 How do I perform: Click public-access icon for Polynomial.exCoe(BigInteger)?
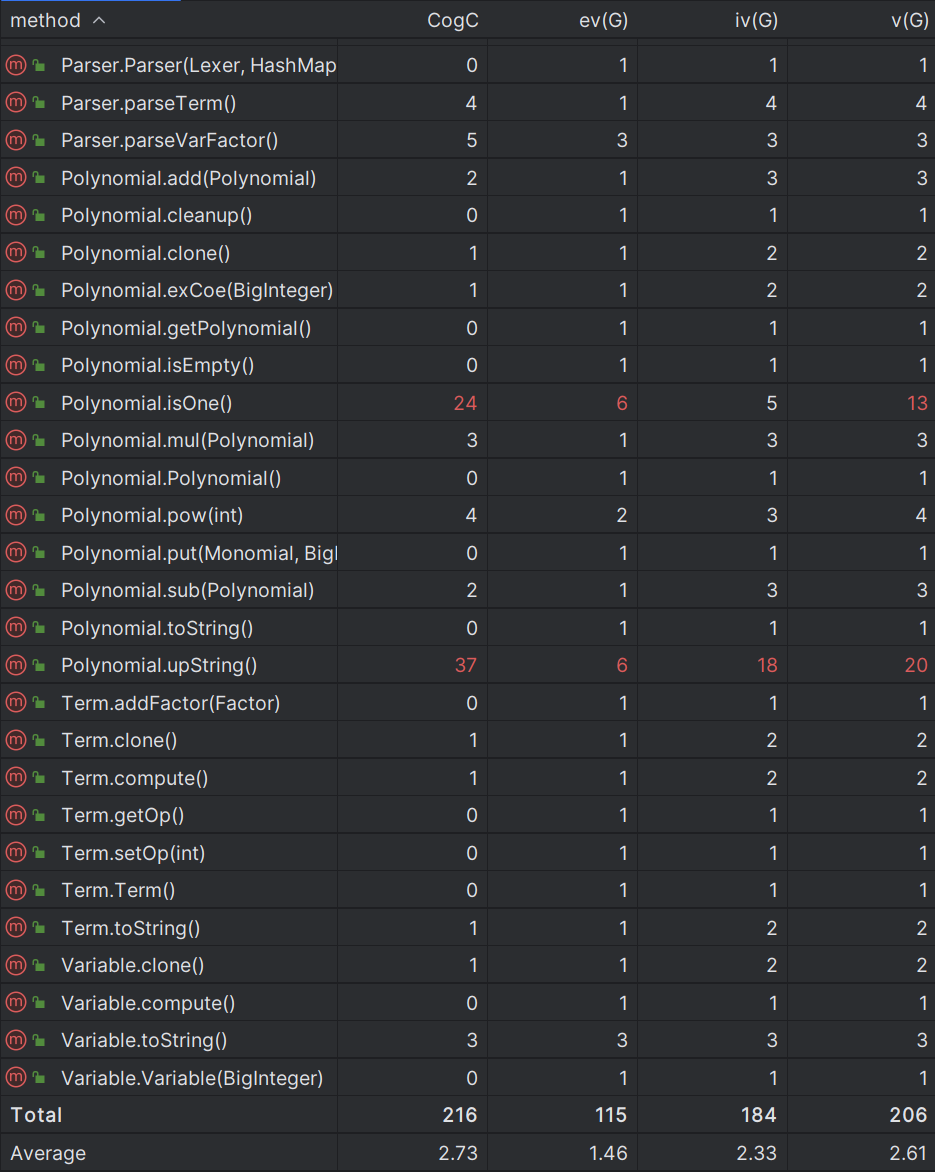pyautogui.click(x=39, y=291)
